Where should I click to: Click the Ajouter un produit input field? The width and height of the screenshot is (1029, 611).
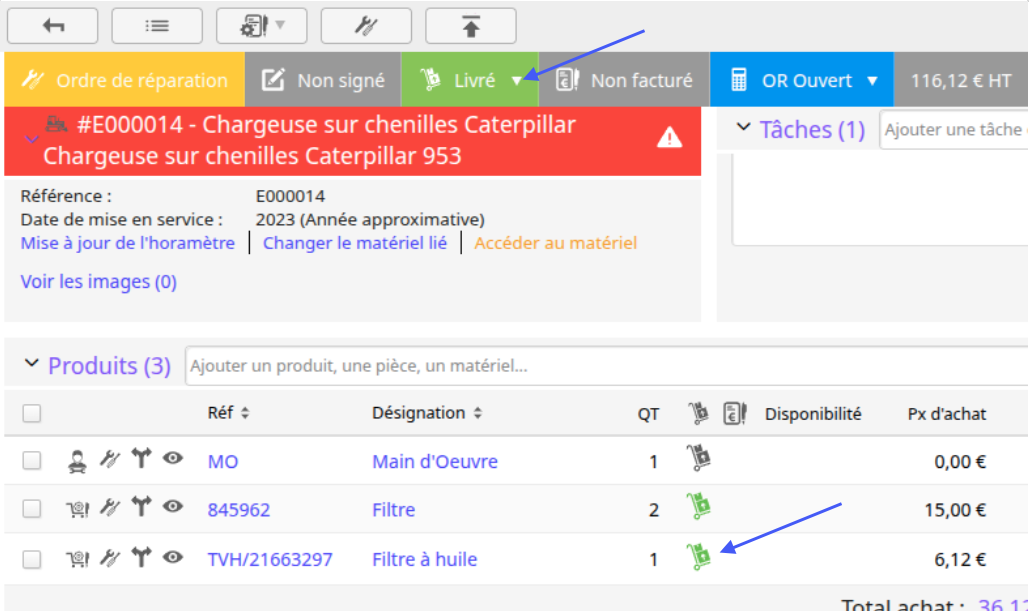click(x=606, y=366)
